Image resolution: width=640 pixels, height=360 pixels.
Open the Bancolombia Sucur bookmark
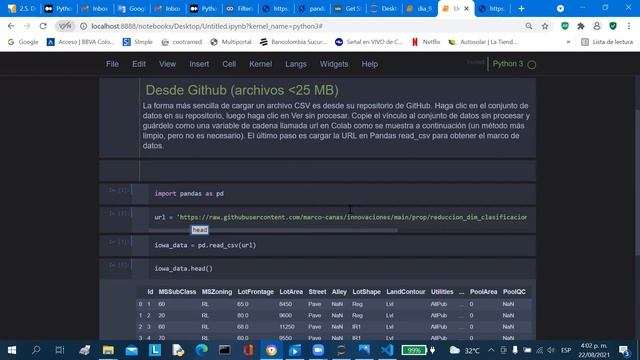[x=293, y=42]
